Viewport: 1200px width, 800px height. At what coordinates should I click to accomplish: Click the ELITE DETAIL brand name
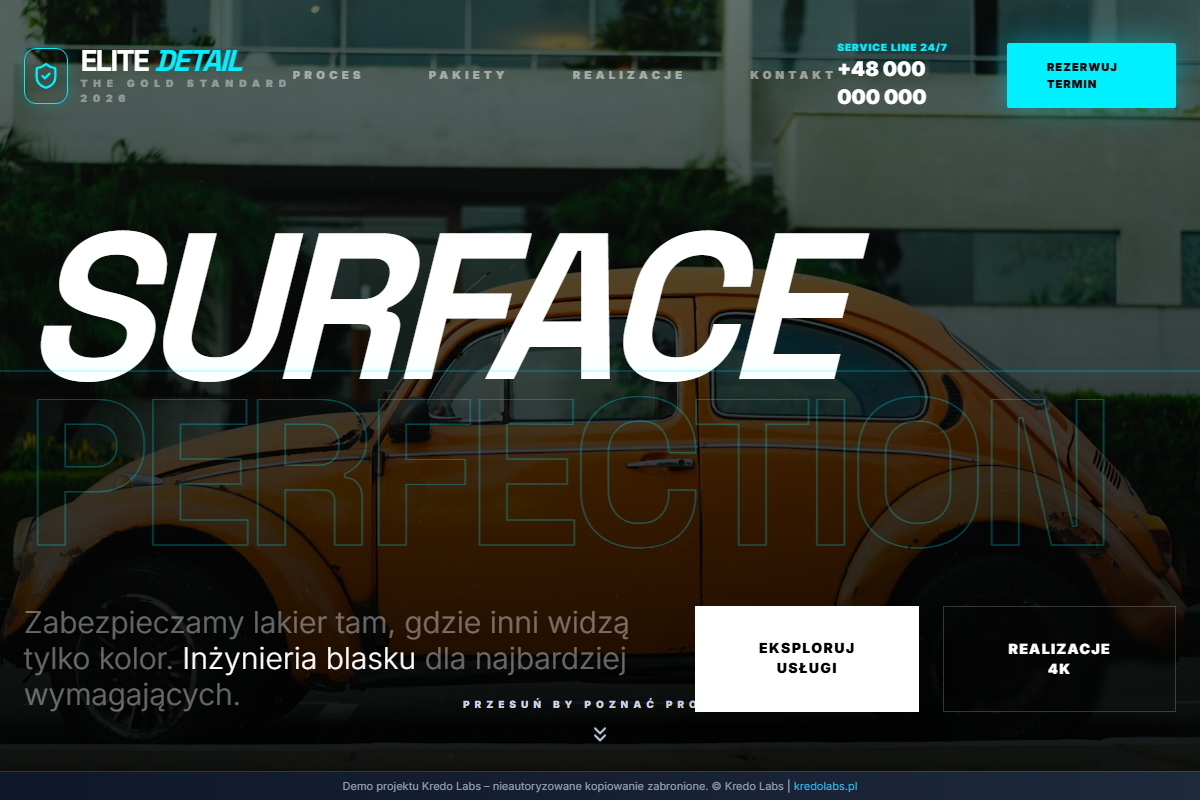coord(162,61)
